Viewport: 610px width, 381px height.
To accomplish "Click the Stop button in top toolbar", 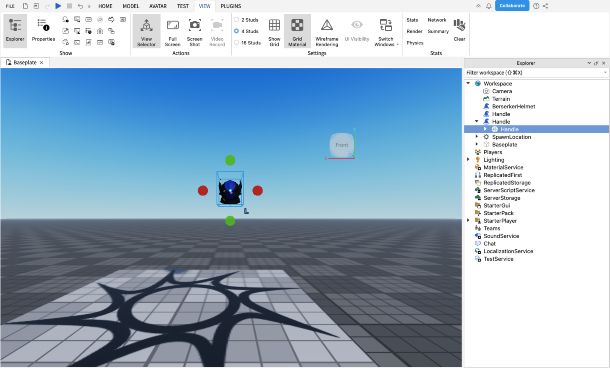I will (69, 6).
